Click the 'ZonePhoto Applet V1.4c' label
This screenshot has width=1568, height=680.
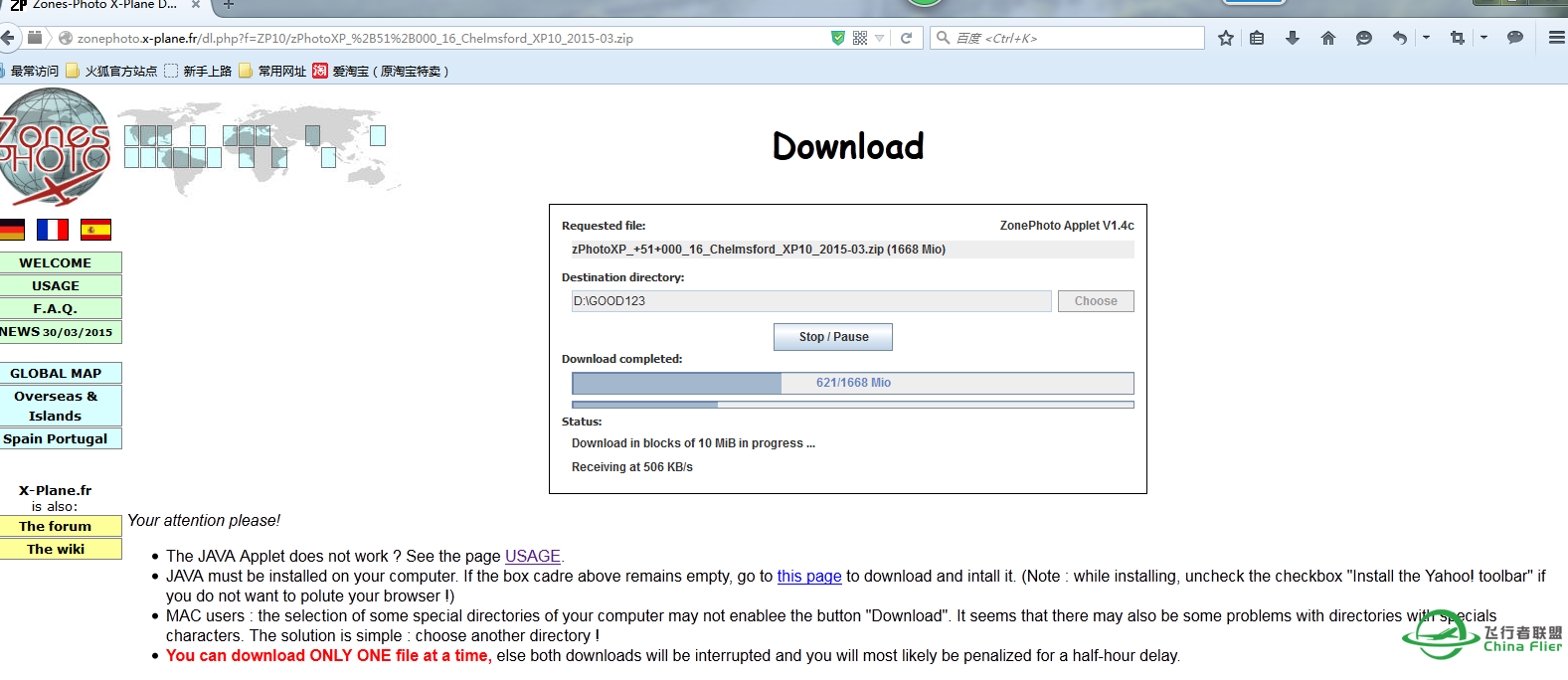pyautogui.click(x=1067, y=226)
